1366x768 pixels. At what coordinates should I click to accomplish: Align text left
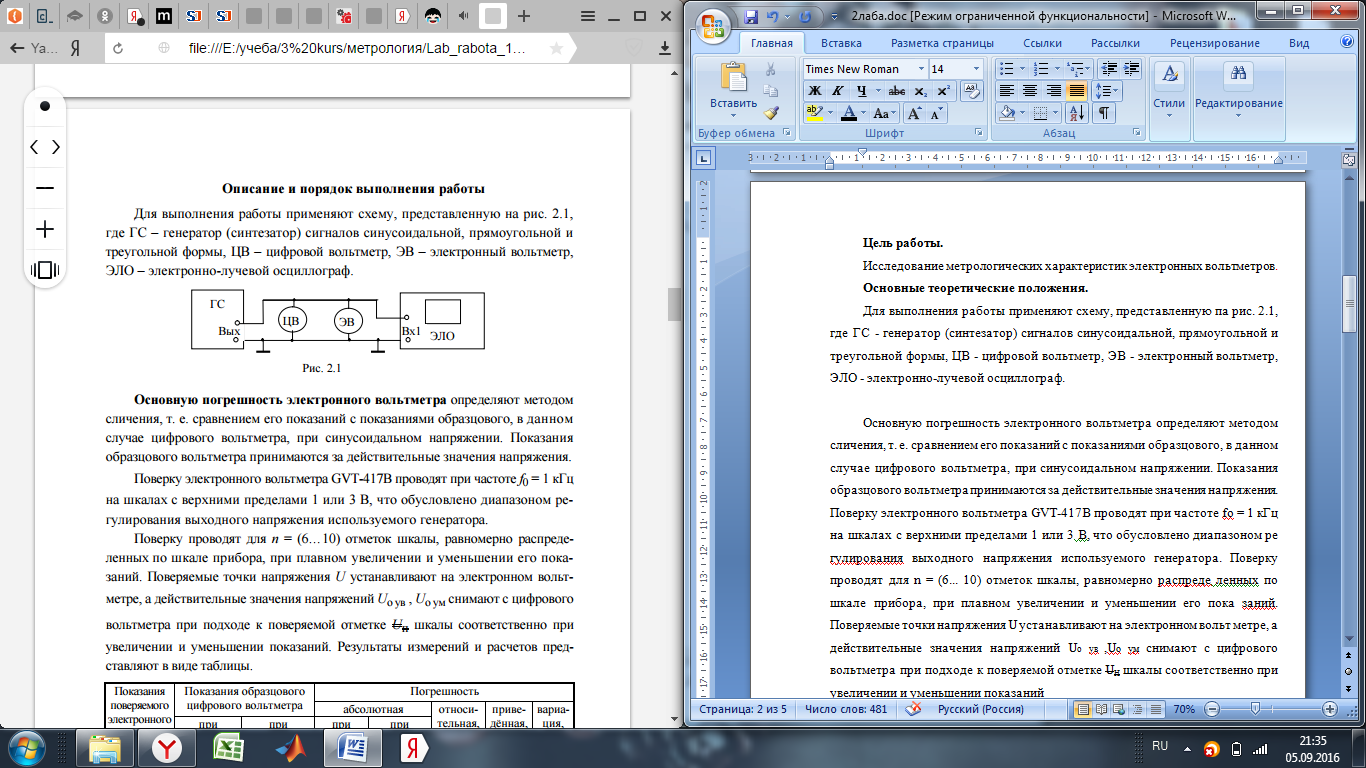[x=1007, y=91]
